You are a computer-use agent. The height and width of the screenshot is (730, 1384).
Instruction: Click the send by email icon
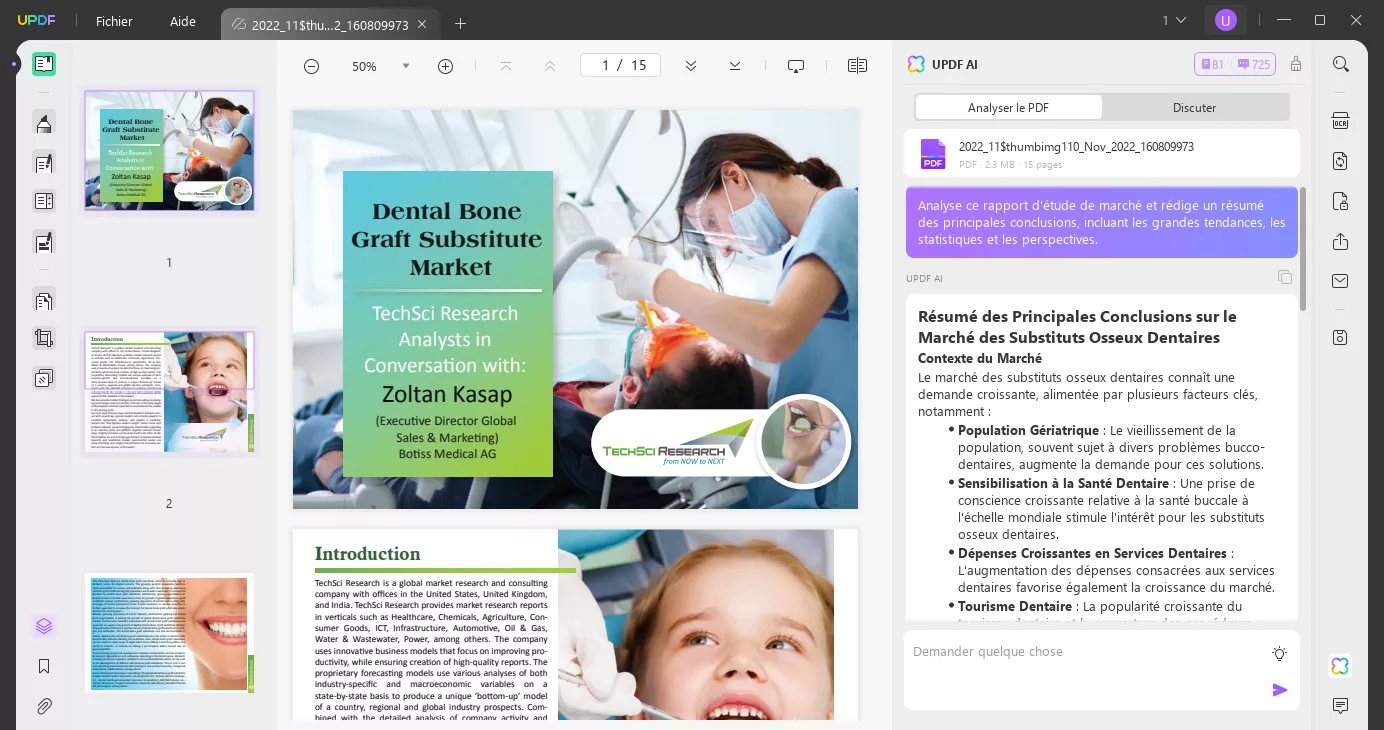(1340, 281)
